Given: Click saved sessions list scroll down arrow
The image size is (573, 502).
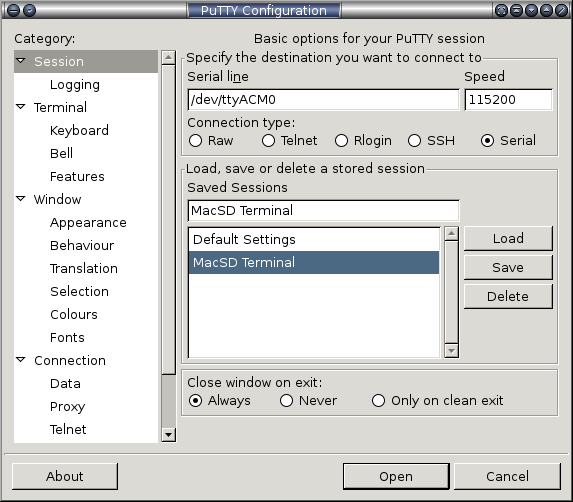Looking at the screenshot, I should click(x=452, y=351).
